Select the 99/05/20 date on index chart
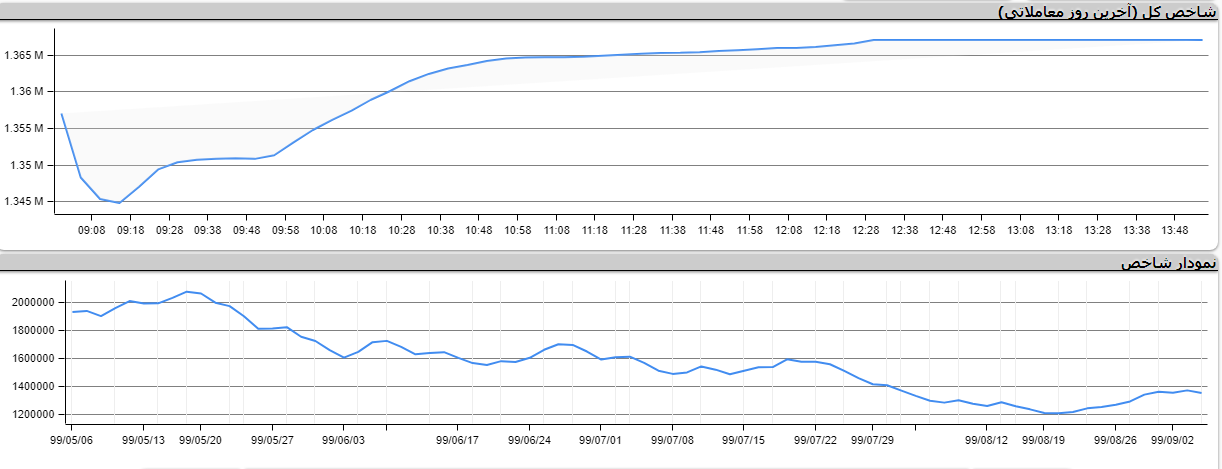The width and height of the screenshot is (1222, 469). (201, 438)
